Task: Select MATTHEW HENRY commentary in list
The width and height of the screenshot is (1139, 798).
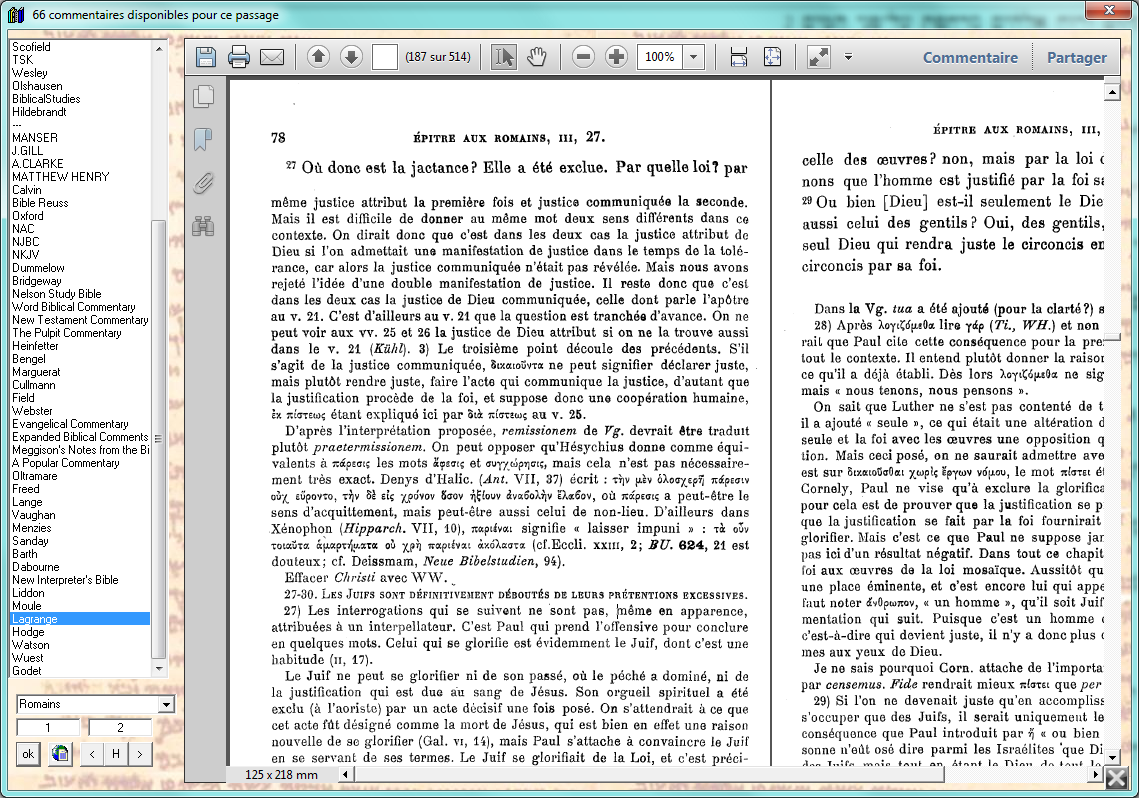Action: coord(60,176)
